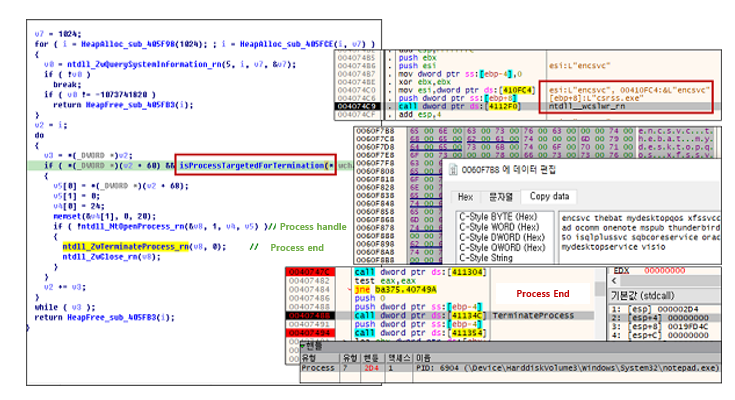Screen dimensions: 735x400
Task: Click ntdll_ZwQuerySystemInformation_rn call
Action: 144,64
